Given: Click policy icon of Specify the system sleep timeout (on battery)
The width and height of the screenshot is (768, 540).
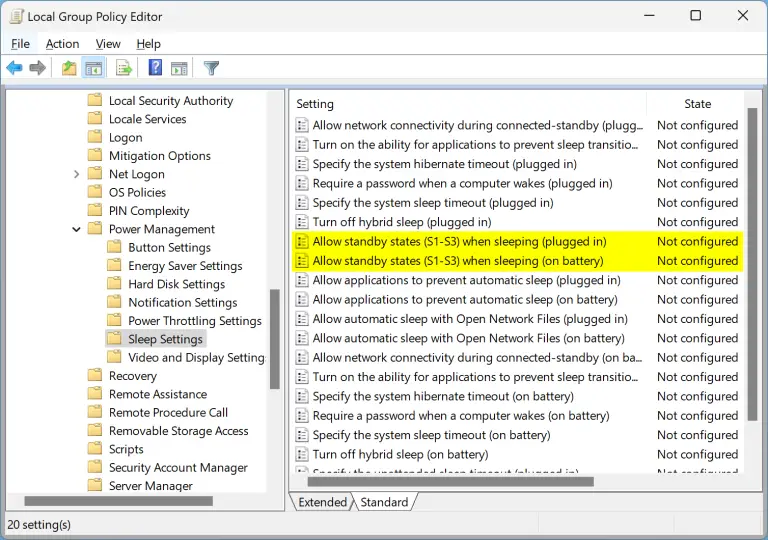Looking at the screenshot, I should point(302,435).
